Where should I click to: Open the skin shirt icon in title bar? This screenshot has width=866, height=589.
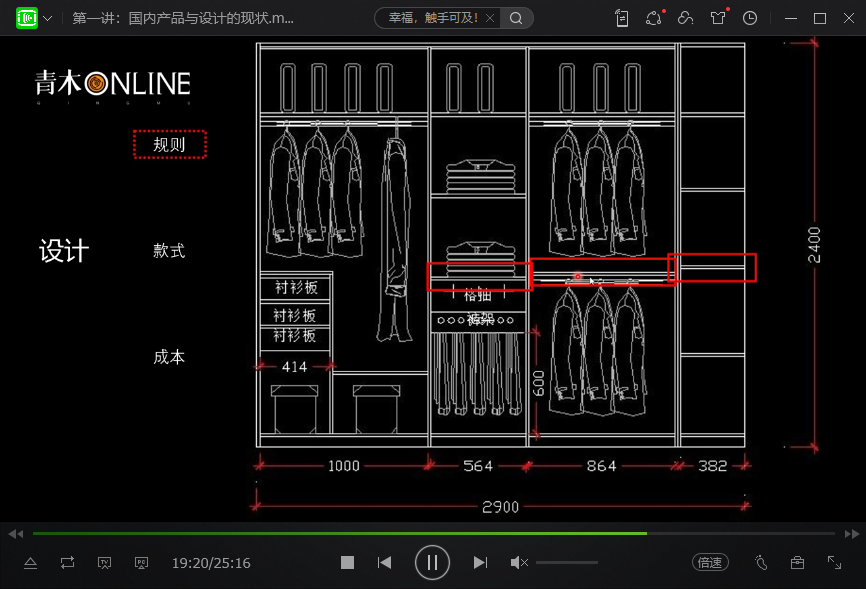tap(718, 18)
